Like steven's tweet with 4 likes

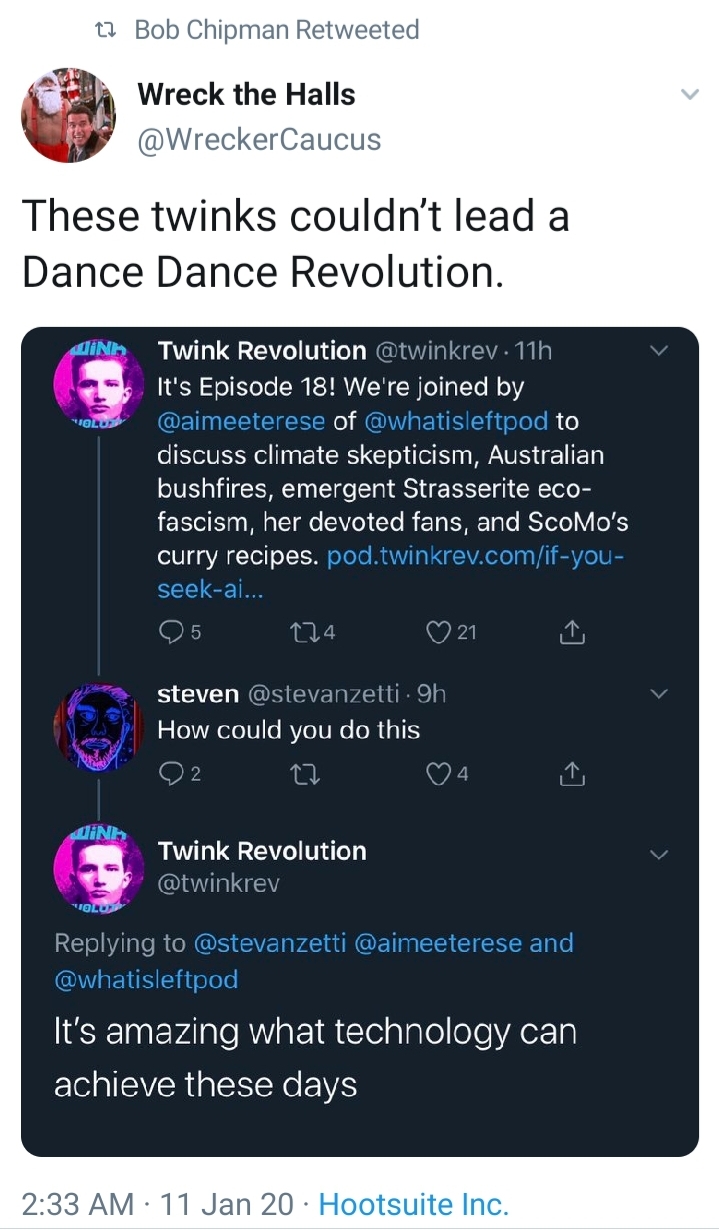(x=439, y=772)
